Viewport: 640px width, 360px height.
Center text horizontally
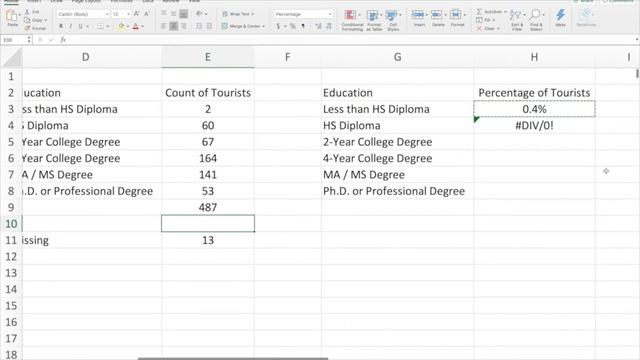(173, 26)
